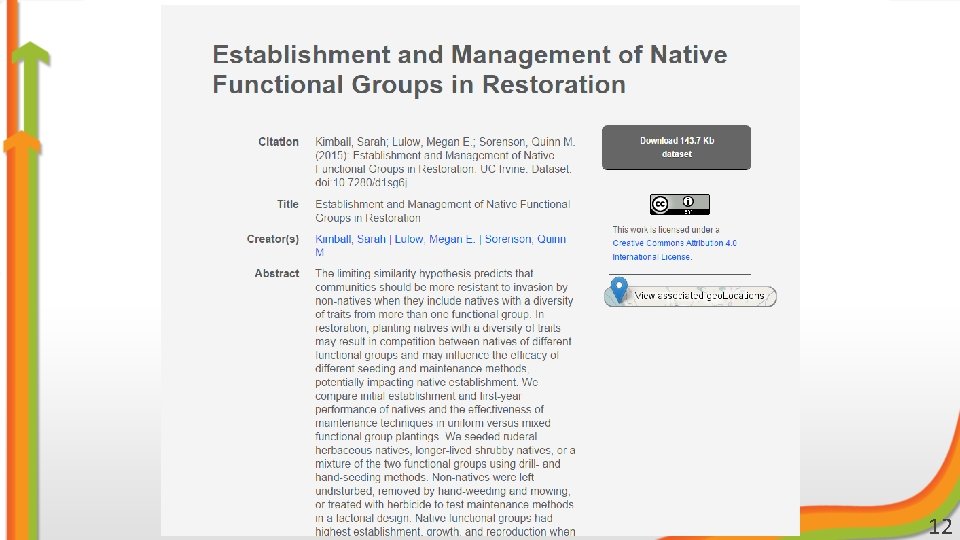Click the Citation field label
The width and height of the screenshot is (960, 540).
(278, 142)
